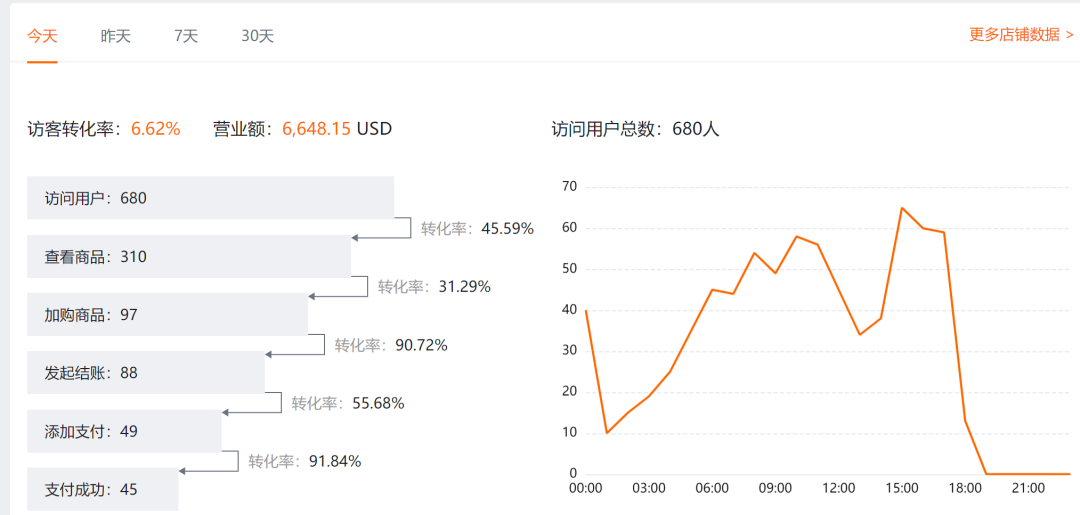The image size is (1080, 515).
Task: Click the 加购商品: 97 funnel bar
Action: tap(167, 314)
